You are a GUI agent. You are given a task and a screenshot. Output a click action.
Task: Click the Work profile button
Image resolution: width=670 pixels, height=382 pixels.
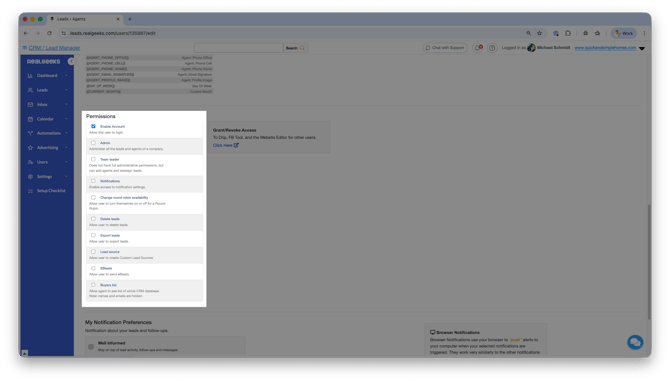coord(624,33)
